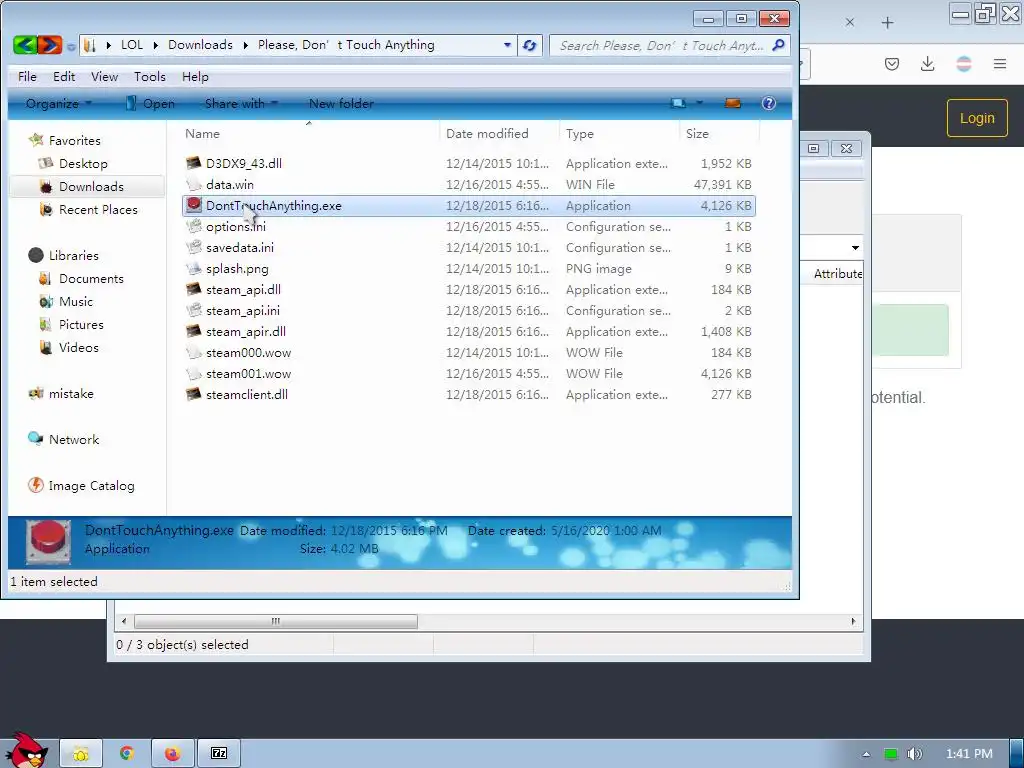Click the Login button on webpage
The image size is (1024, 768).
pyautogui.click(x=977, y=118)
